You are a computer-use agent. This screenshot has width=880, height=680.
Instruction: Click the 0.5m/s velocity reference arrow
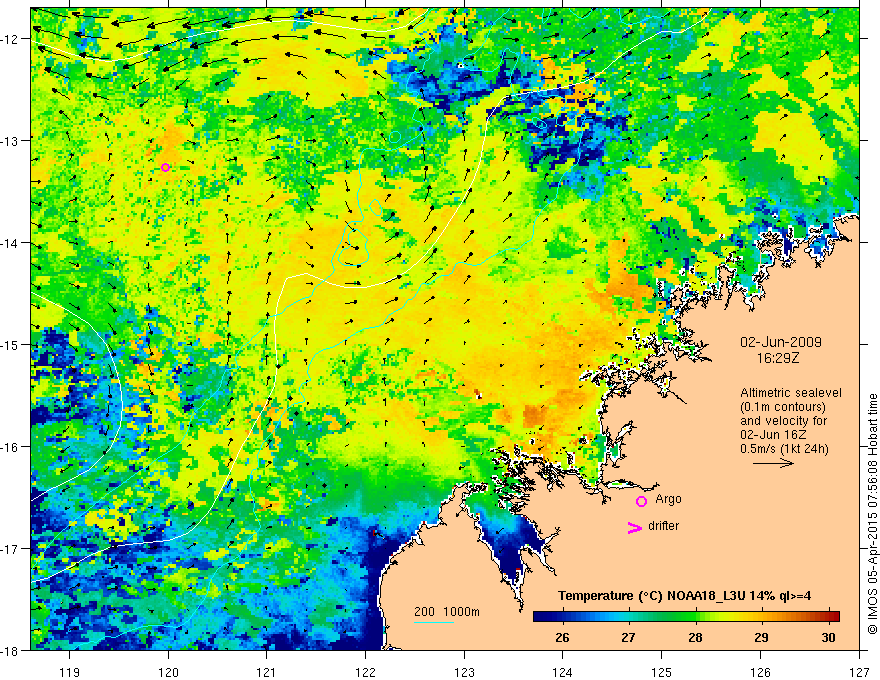[773, 463]
